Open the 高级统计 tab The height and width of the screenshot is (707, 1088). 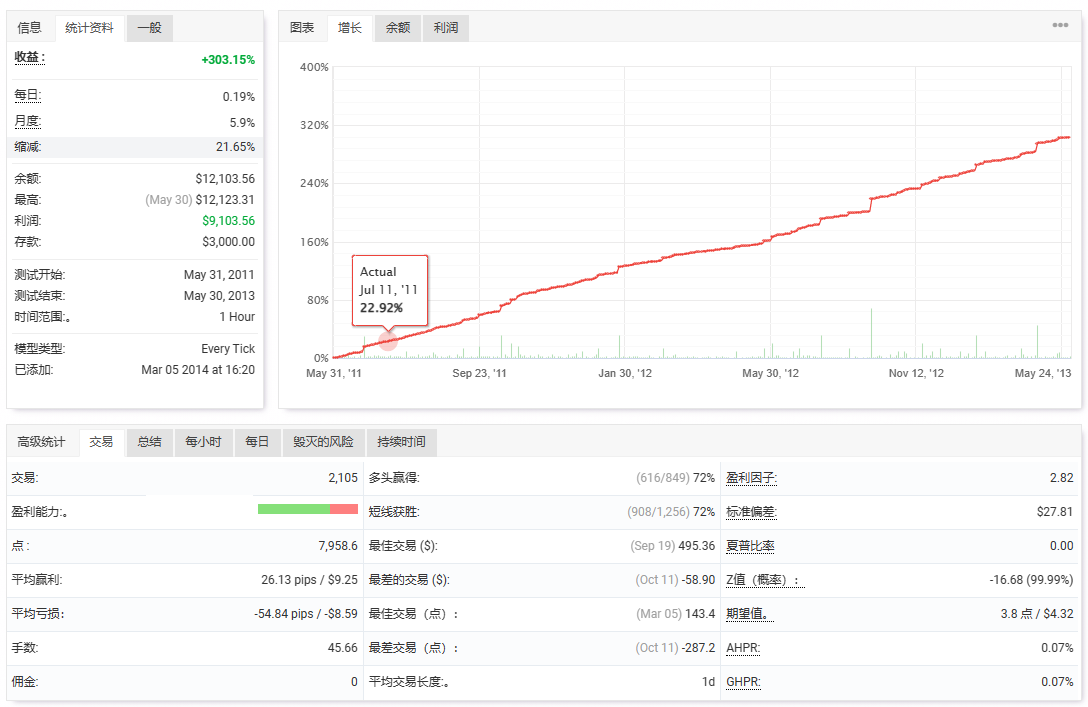coord(42,442)
